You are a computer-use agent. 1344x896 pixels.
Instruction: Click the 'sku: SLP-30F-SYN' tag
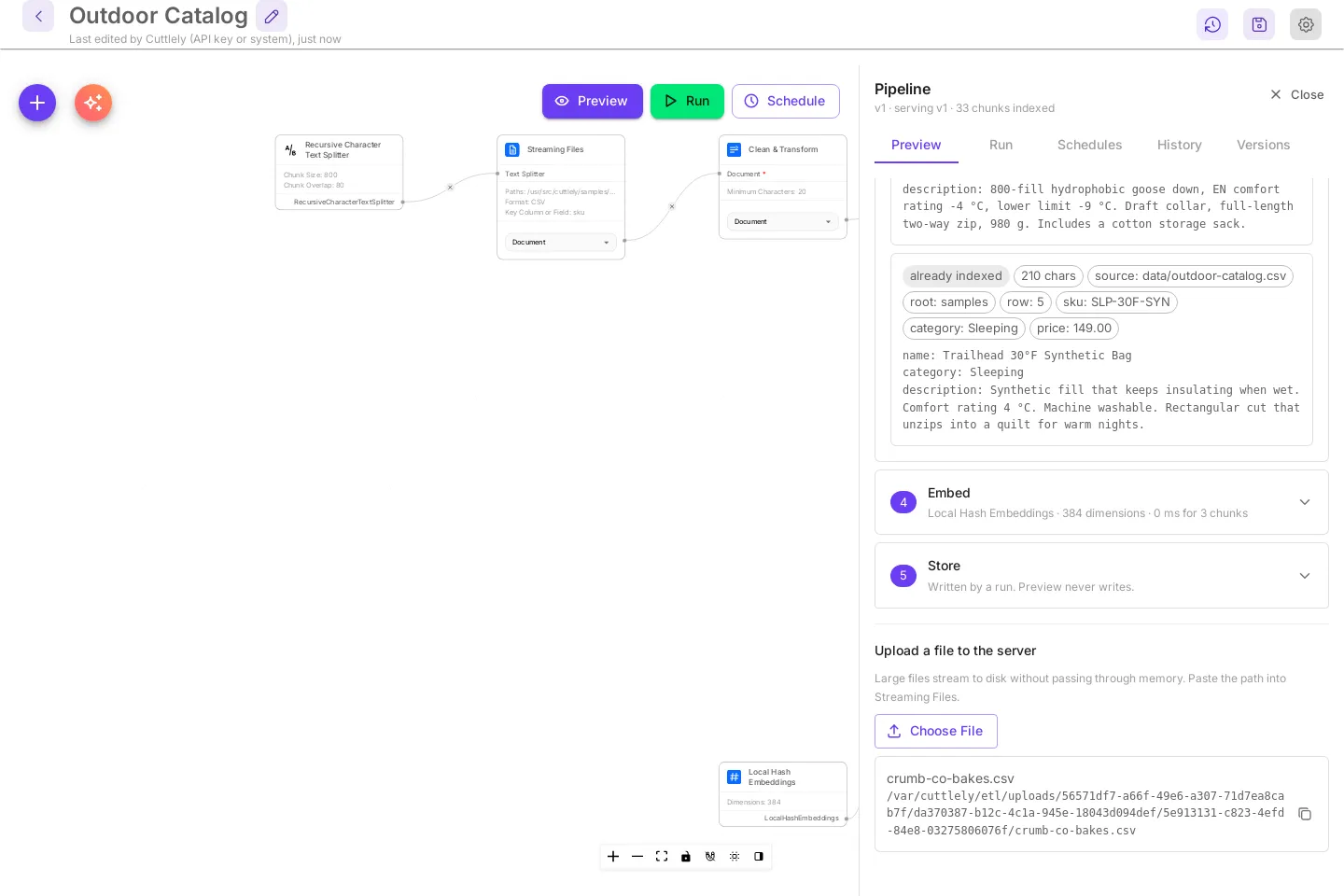[x=1116, y=302]
